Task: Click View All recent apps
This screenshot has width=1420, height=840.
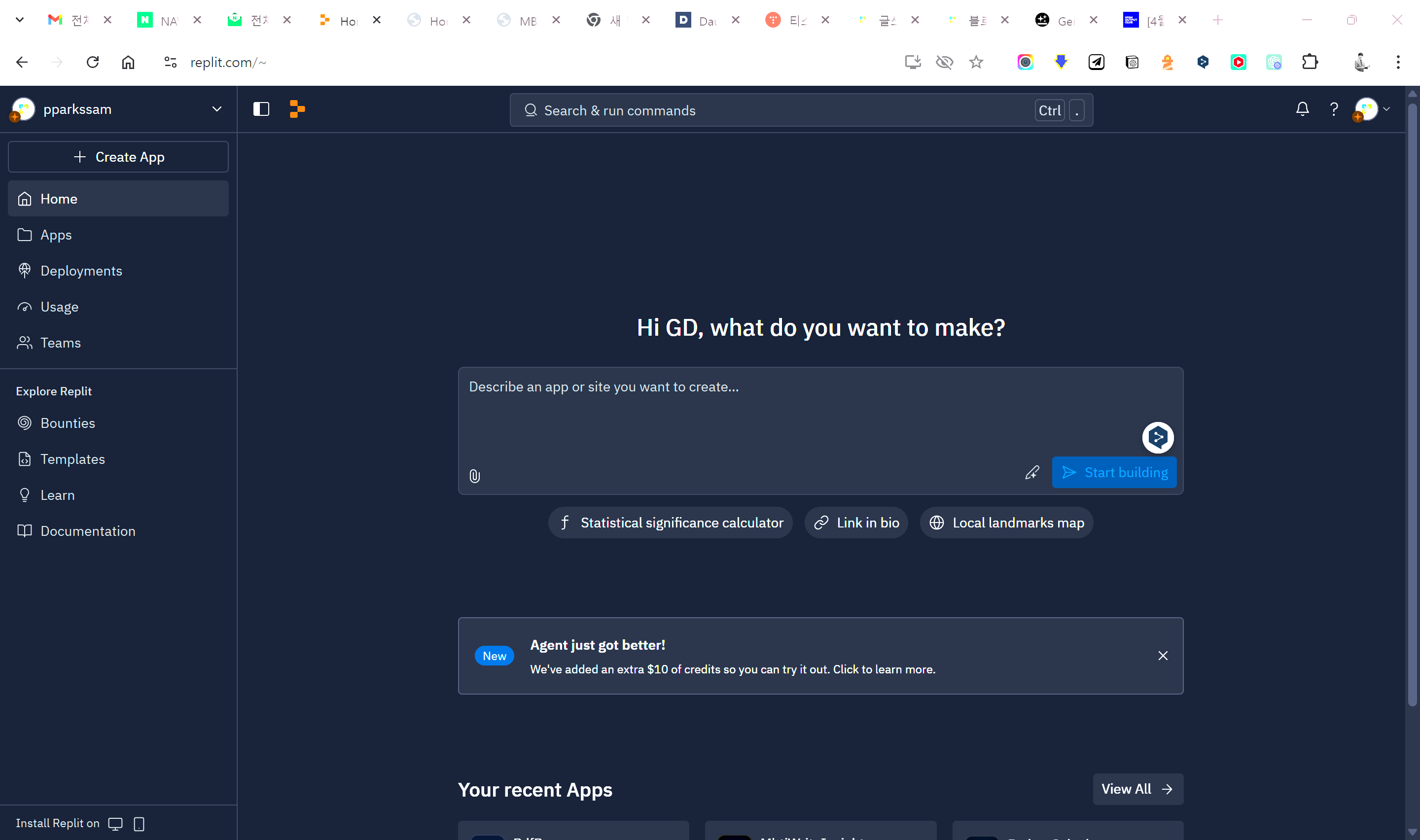Action: [x=1137, y=789]
